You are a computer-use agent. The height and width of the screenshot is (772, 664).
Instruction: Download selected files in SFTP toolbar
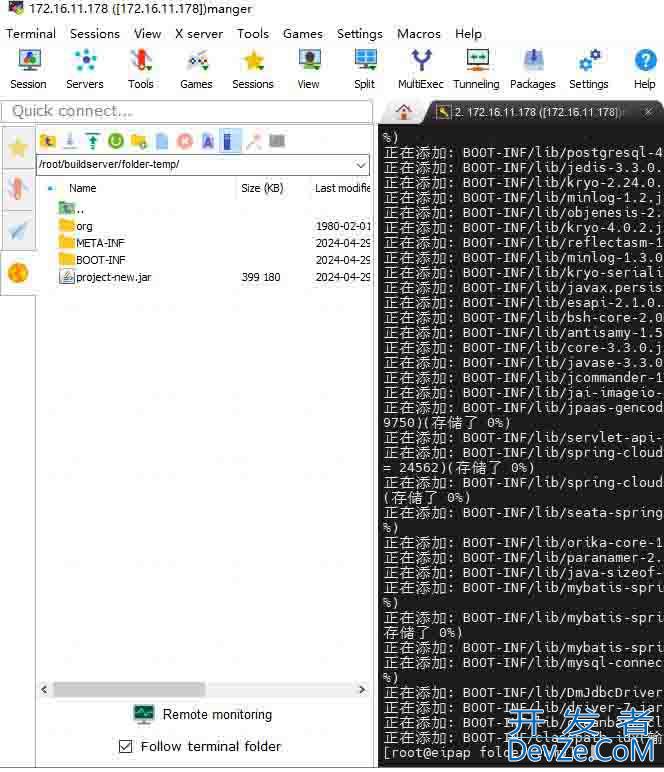click(x=70, y=141)
